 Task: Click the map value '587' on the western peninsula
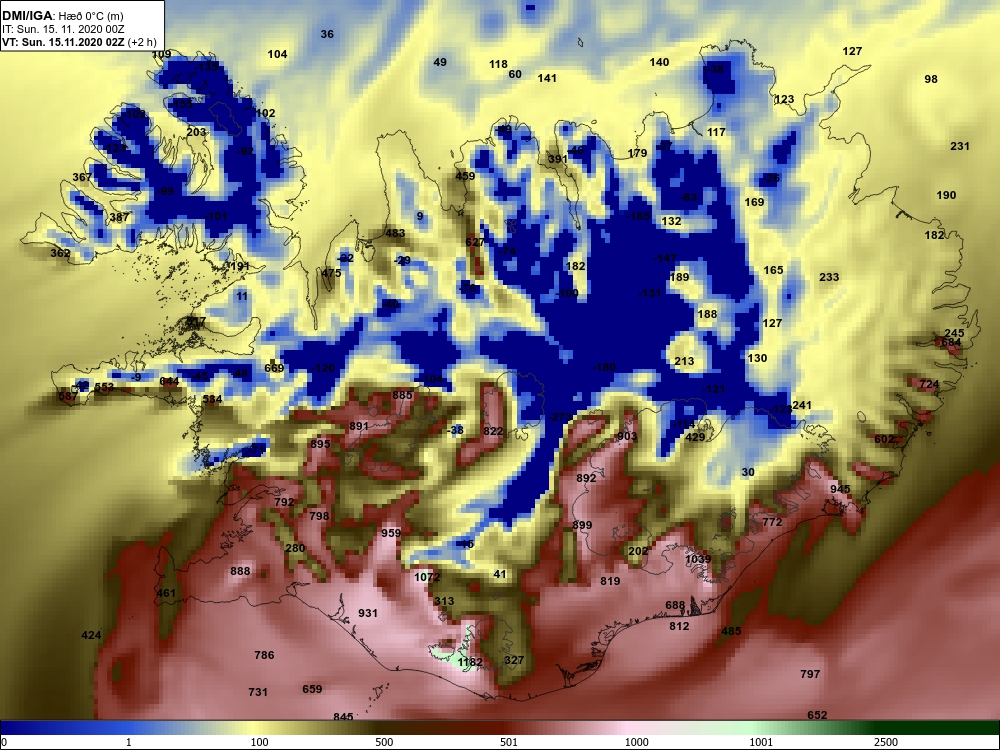click(68, 396)
